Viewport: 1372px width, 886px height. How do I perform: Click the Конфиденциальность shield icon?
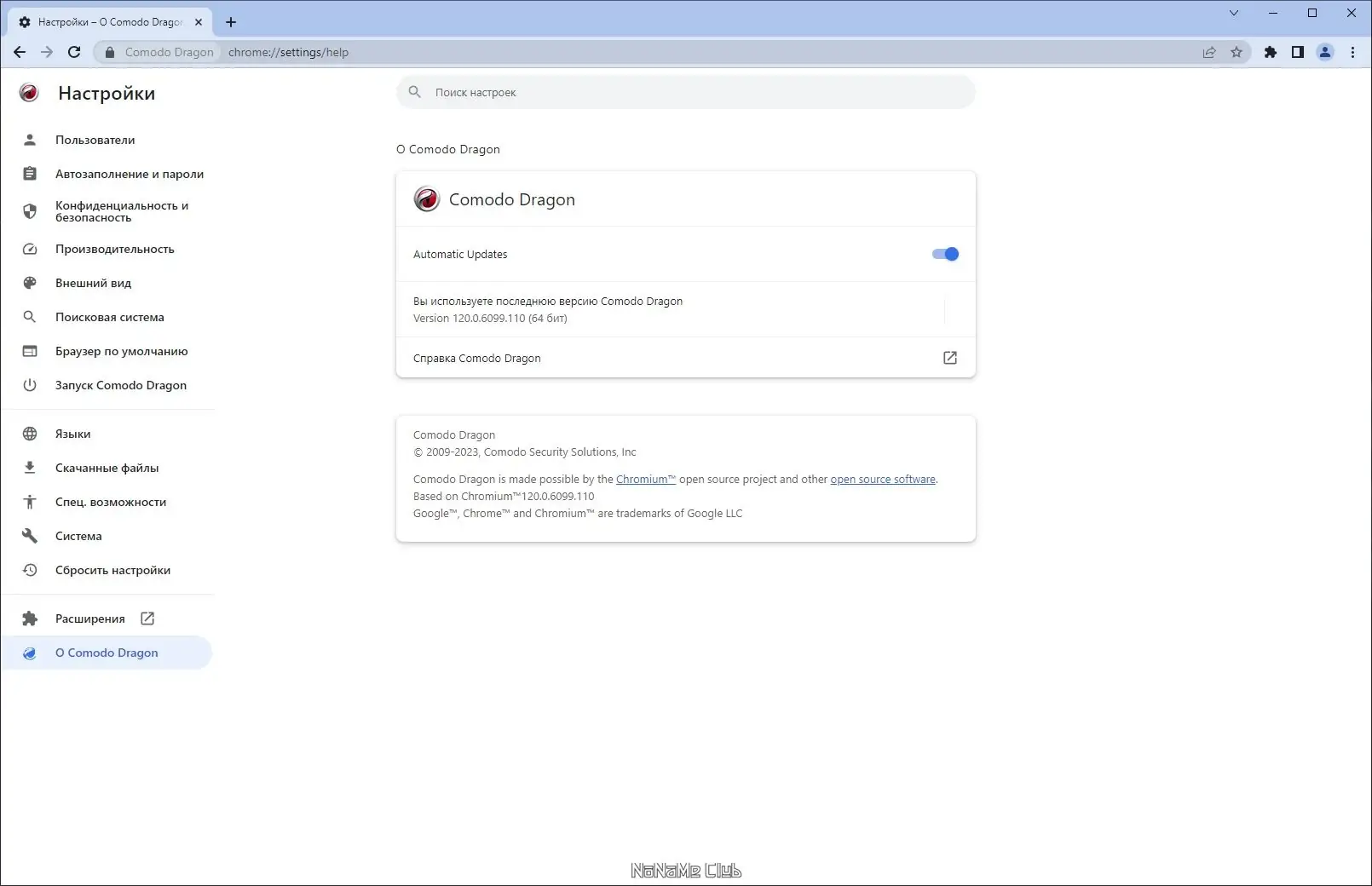[x=30, y=211]
